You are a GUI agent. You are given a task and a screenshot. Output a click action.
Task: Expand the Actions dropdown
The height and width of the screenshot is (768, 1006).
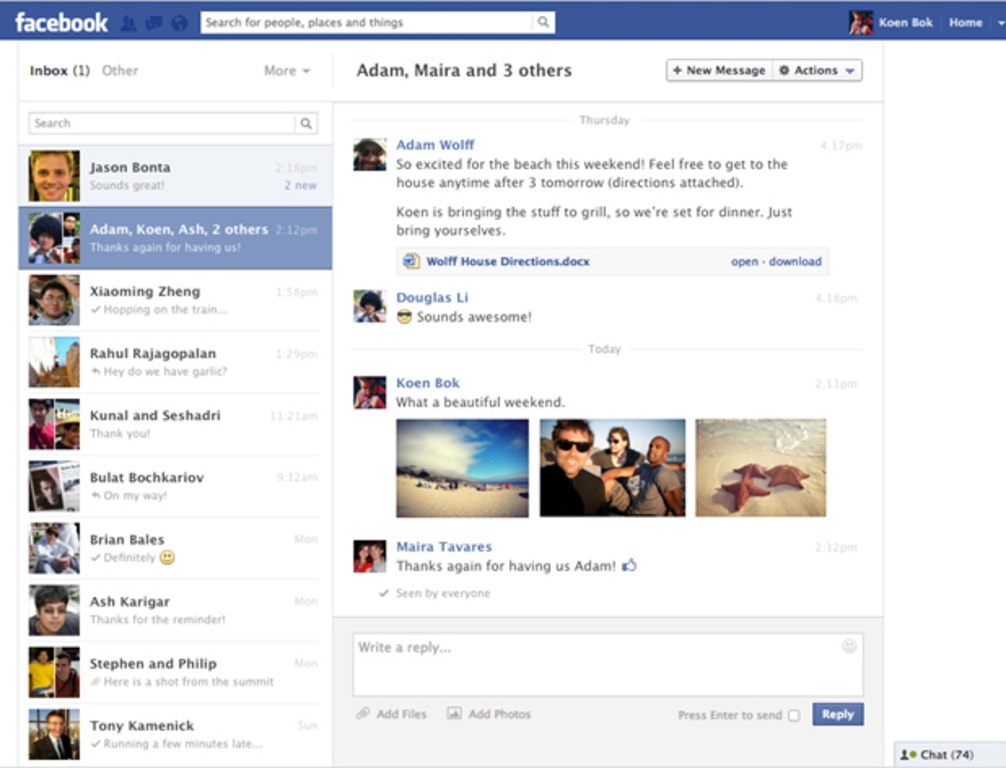tap(818, 71)
